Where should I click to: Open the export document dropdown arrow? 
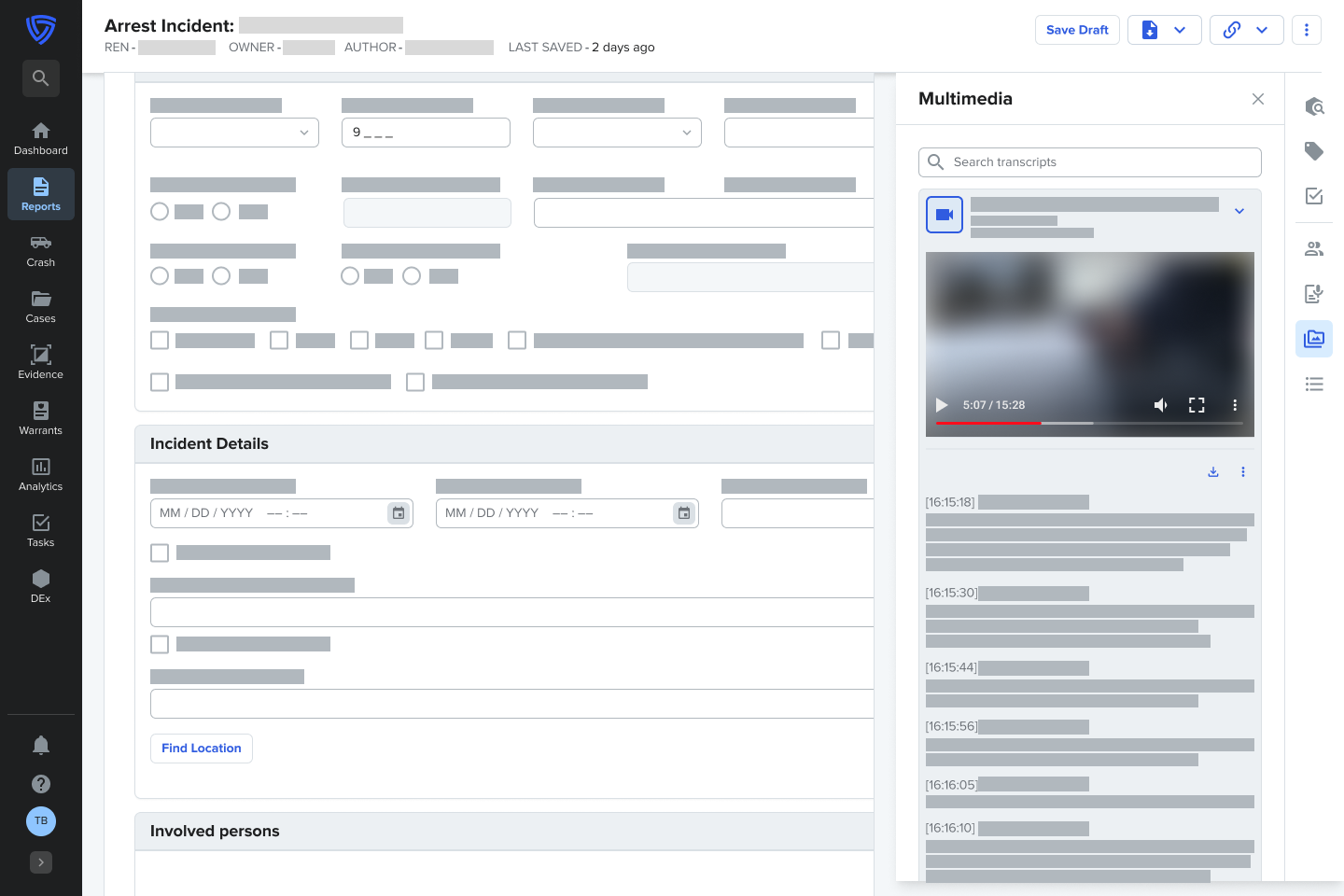coord(1180,30)
